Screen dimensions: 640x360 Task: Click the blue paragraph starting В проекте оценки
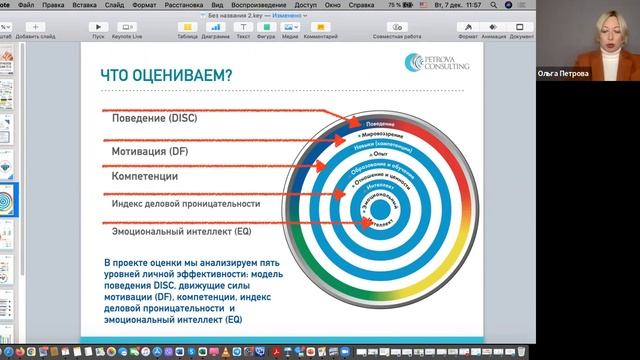point(193,291)
